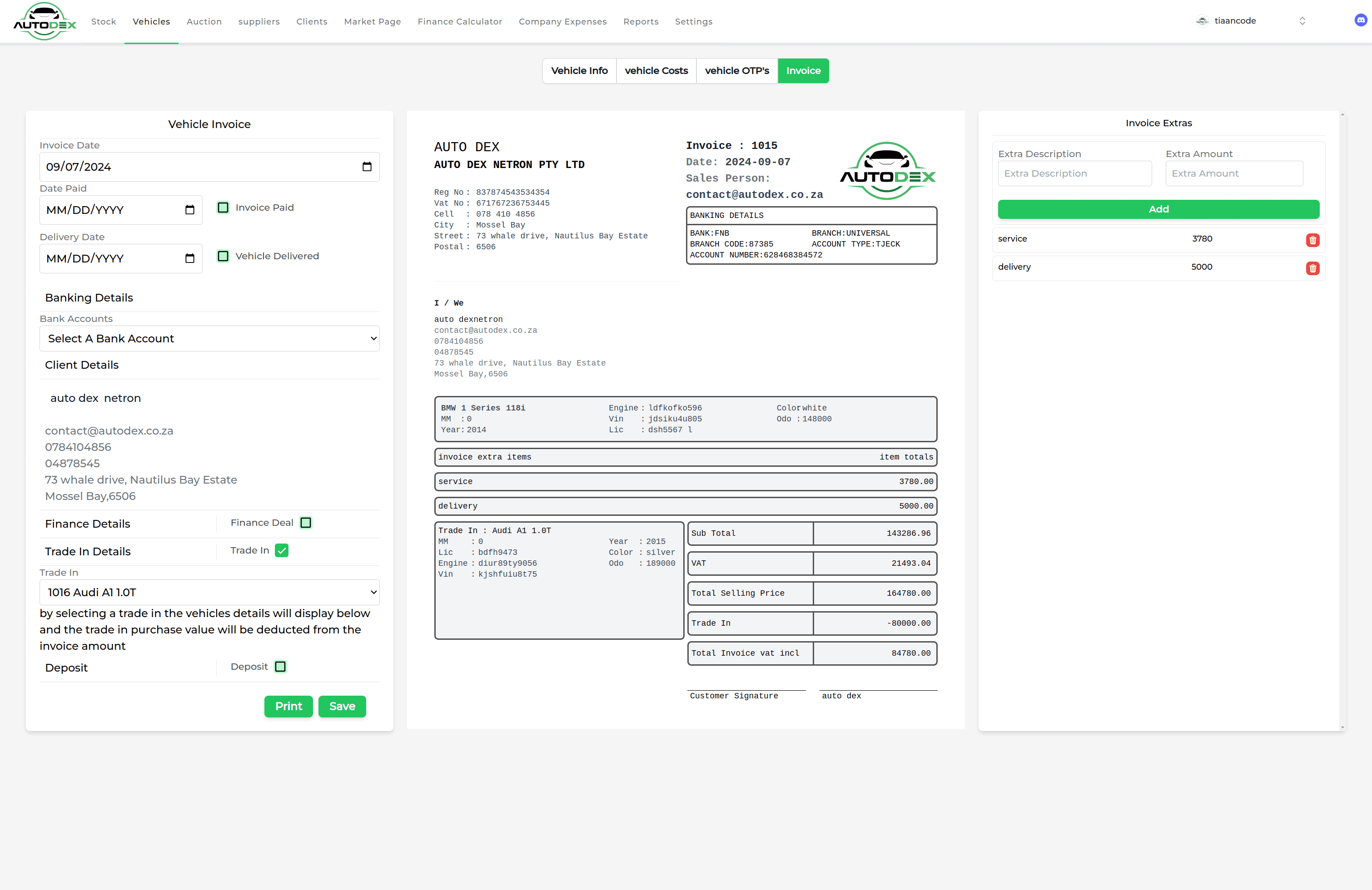This screenshot has height=890, width=1372.
Task: Open Date Paid calendar picker icon
Action: pos(189,210)
